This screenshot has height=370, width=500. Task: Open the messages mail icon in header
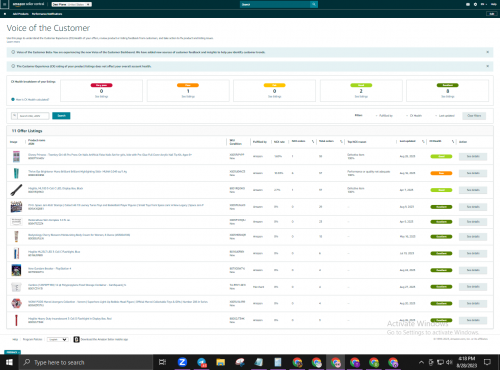468,4
